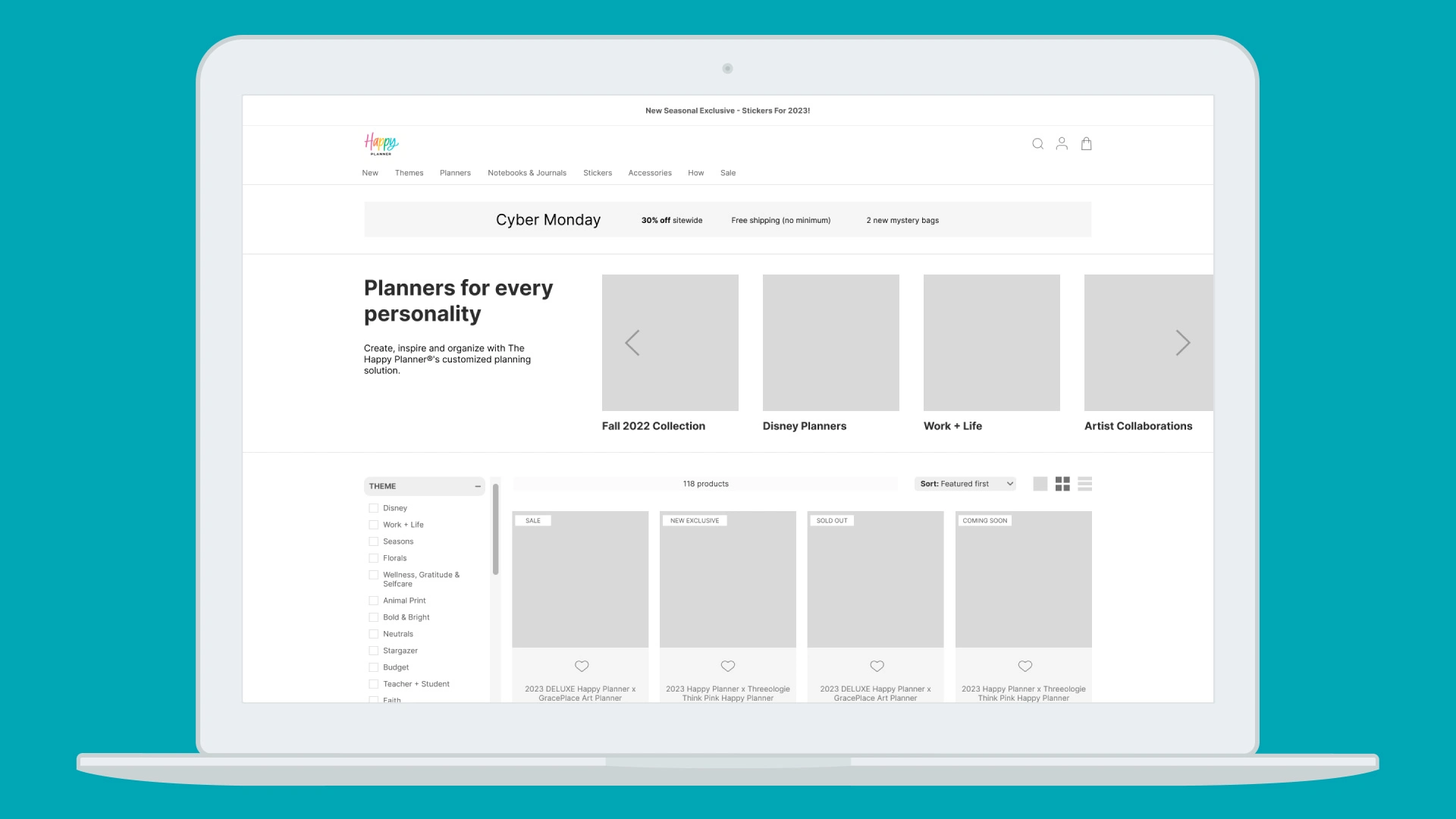Open Fall 2022 Collection link

(x=654, y=426)
